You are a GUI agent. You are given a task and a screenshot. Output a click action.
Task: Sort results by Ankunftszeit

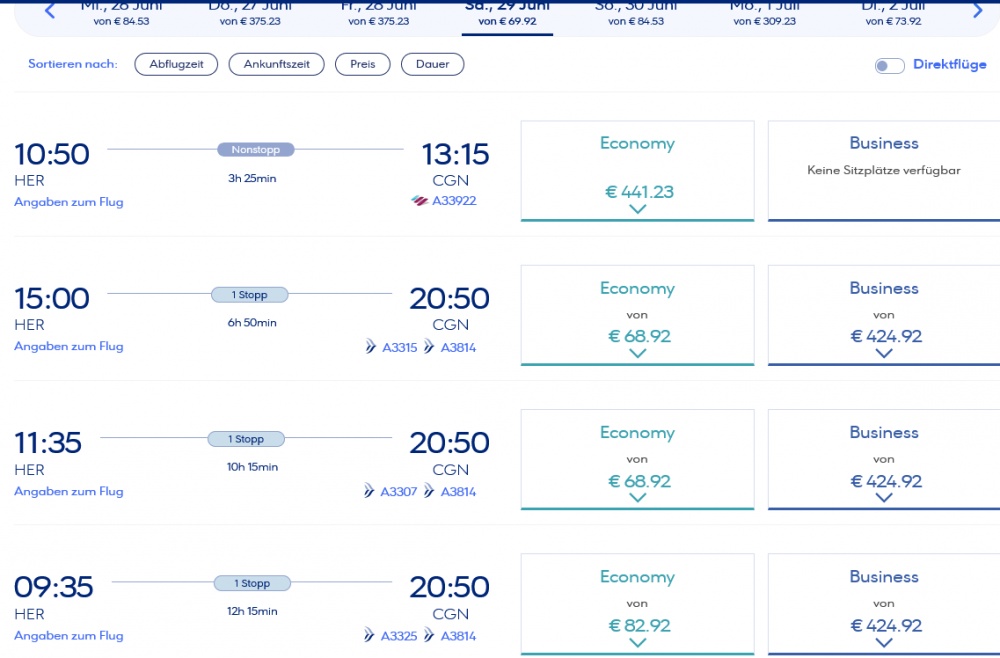(277, 64)
